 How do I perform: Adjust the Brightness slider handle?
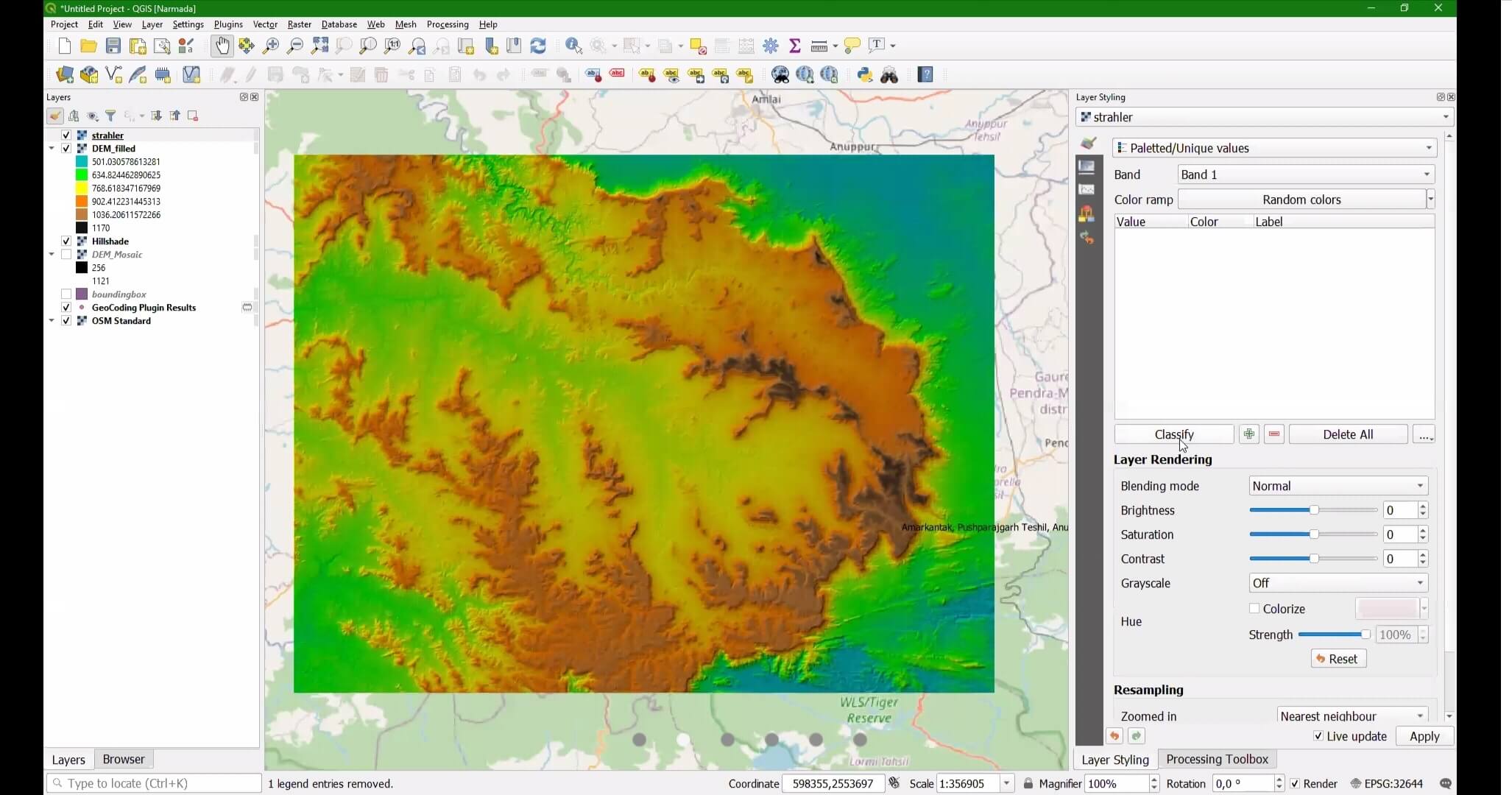(1314, 510)
